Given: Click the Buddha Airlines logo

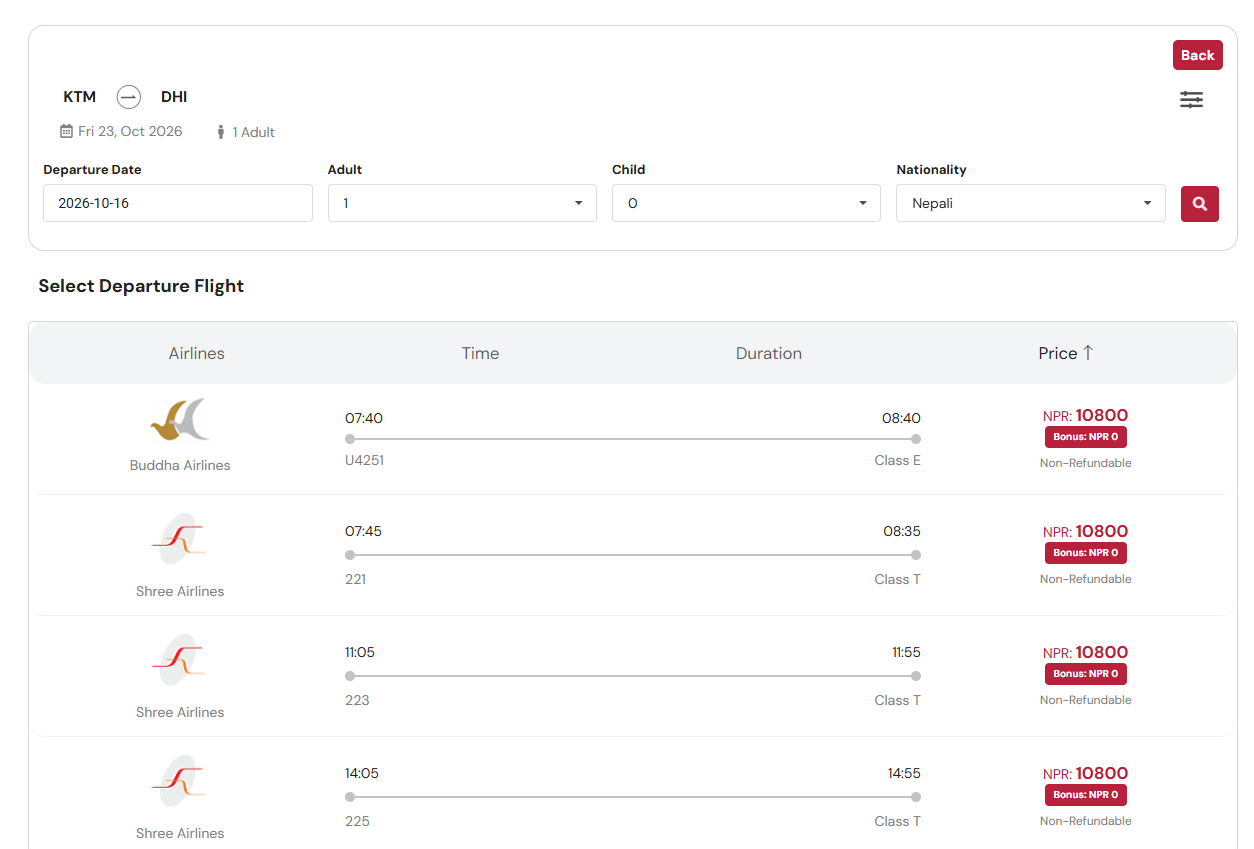Looking at the screenshot, I should click(180, 420).
